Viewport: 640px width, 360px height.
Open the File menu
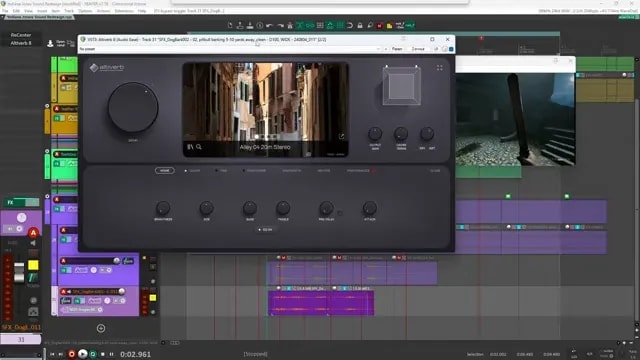[x=5, y=11]
